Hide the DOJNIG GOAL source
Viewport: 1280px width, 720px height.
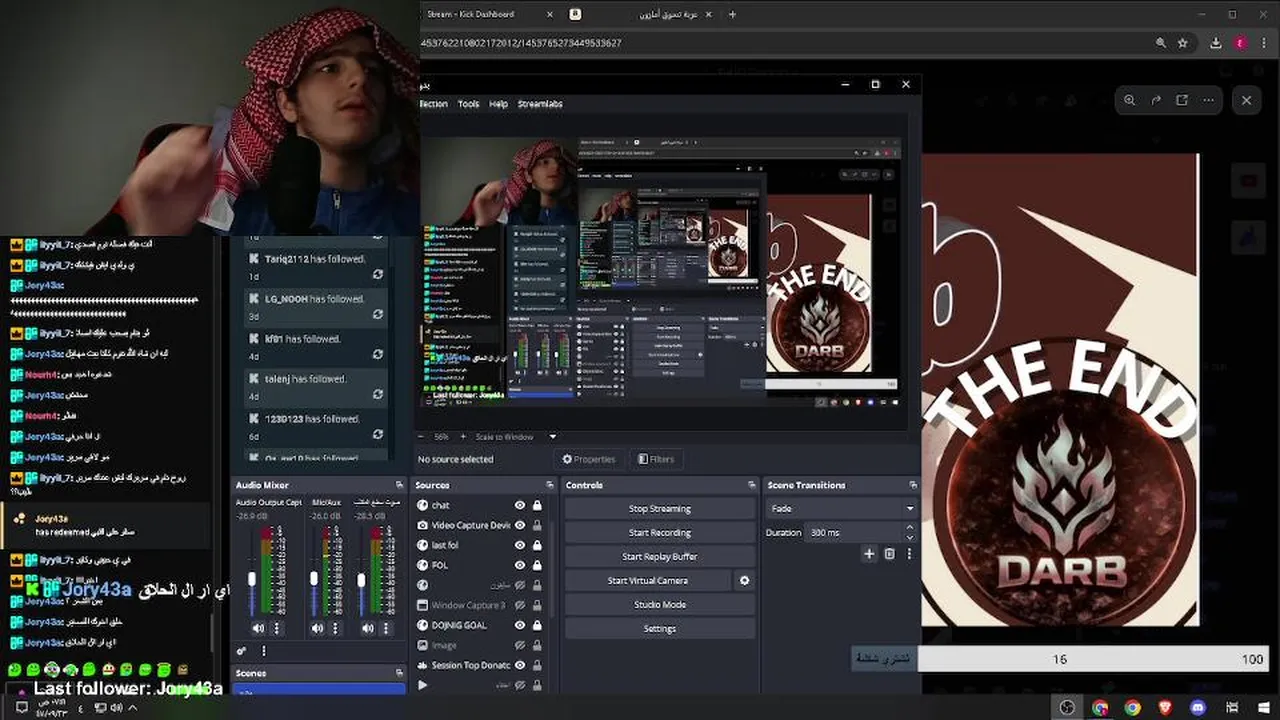click(x=520, y=625)
